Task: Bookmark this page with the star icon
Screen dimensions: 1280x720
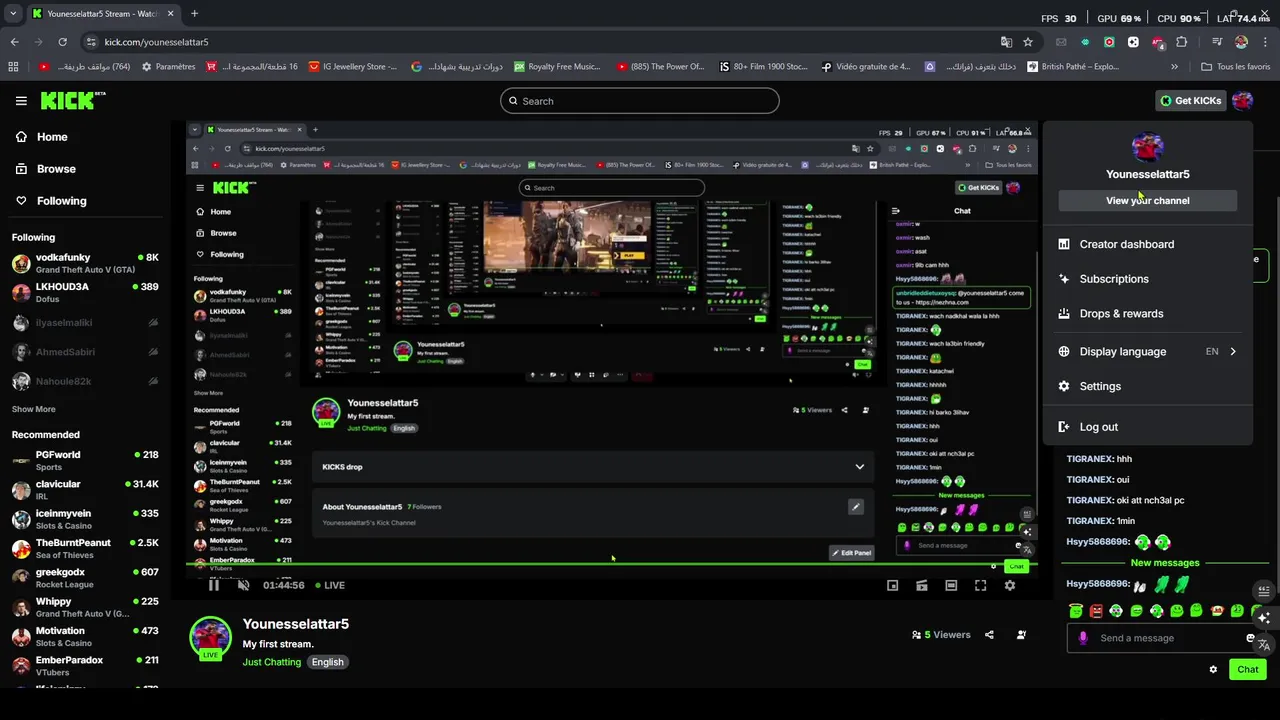Action: tap(1028, 42)
